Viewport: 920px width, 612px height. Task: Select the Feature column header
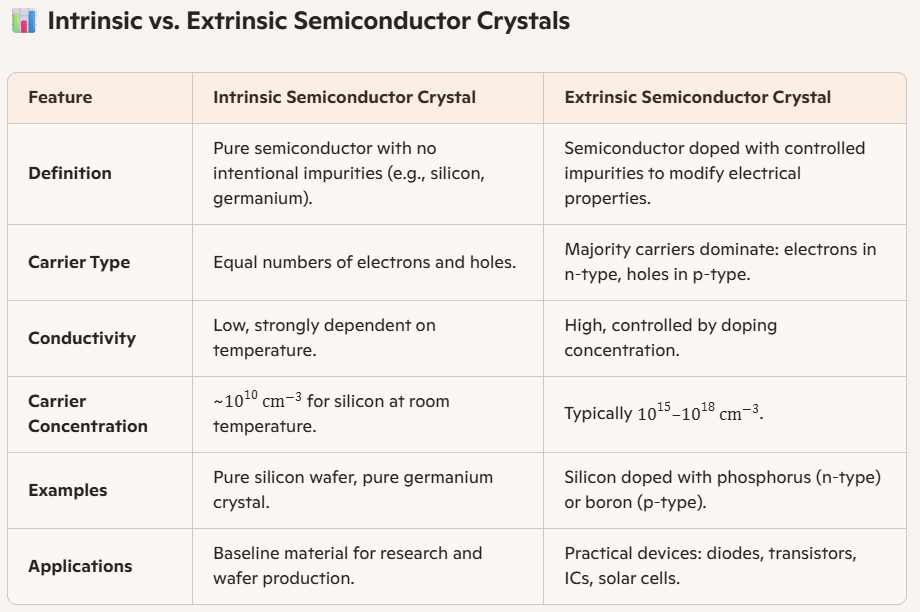coord(60,97)
